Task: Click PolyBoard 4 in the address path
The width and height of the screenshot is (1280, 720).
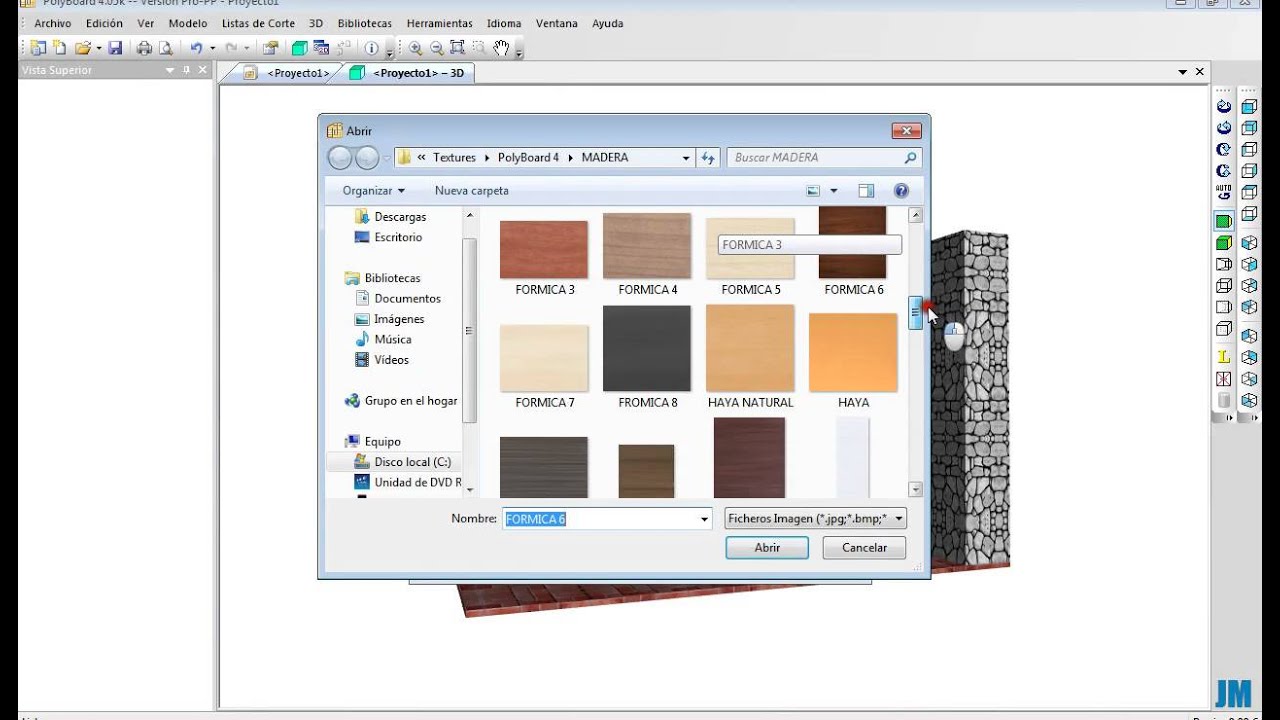Action: tap(529, 157)
